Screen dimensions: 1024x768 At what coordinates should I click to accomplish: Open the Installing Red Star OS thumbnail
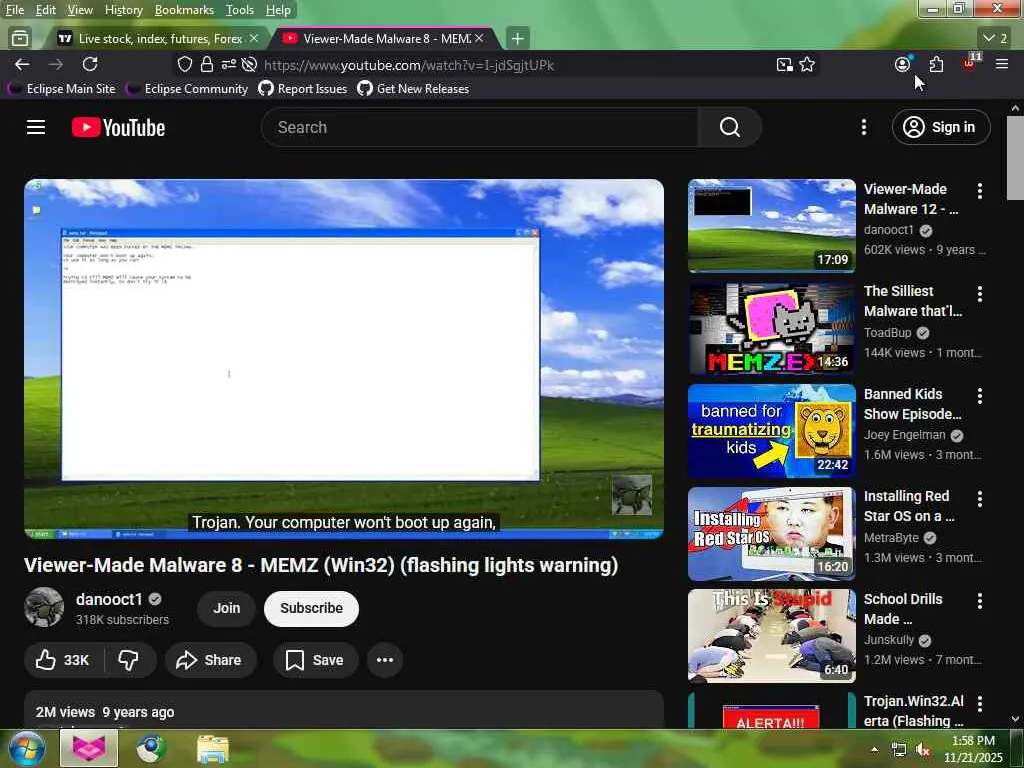771,534
